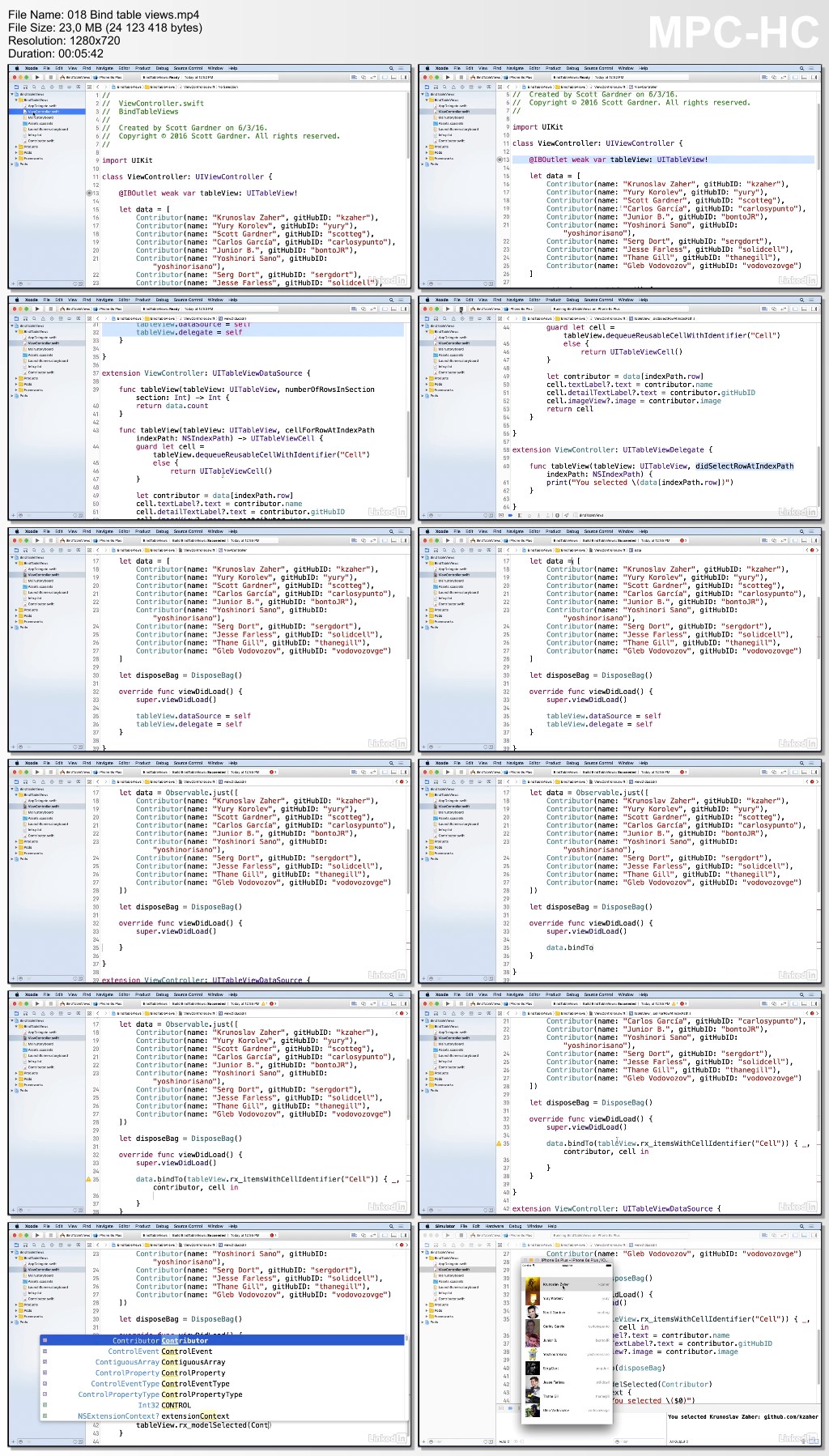Run the build in the header-comment Xcode frame
The image size is (829, 1456).
[x=37, y=78]
